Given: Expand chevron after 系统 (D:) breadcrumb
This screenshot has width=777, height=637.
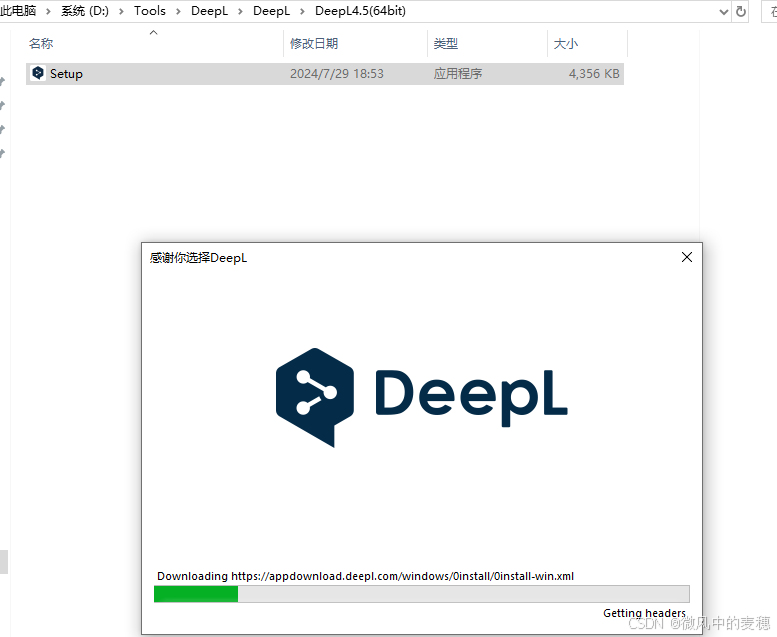Looking at the screenshot, I should (121, 11).
